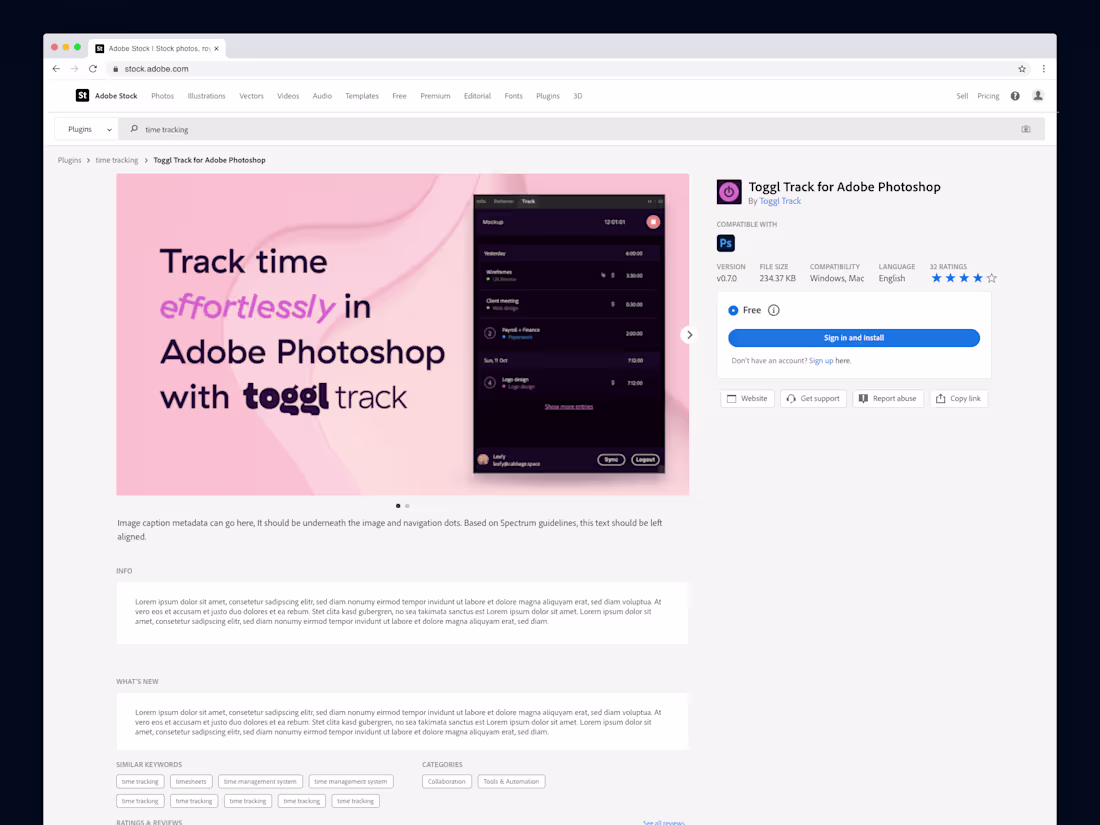Screen dimensions: 1100x825
Task: Click the next arrow on the image carousel
Action: pos(688,335)
